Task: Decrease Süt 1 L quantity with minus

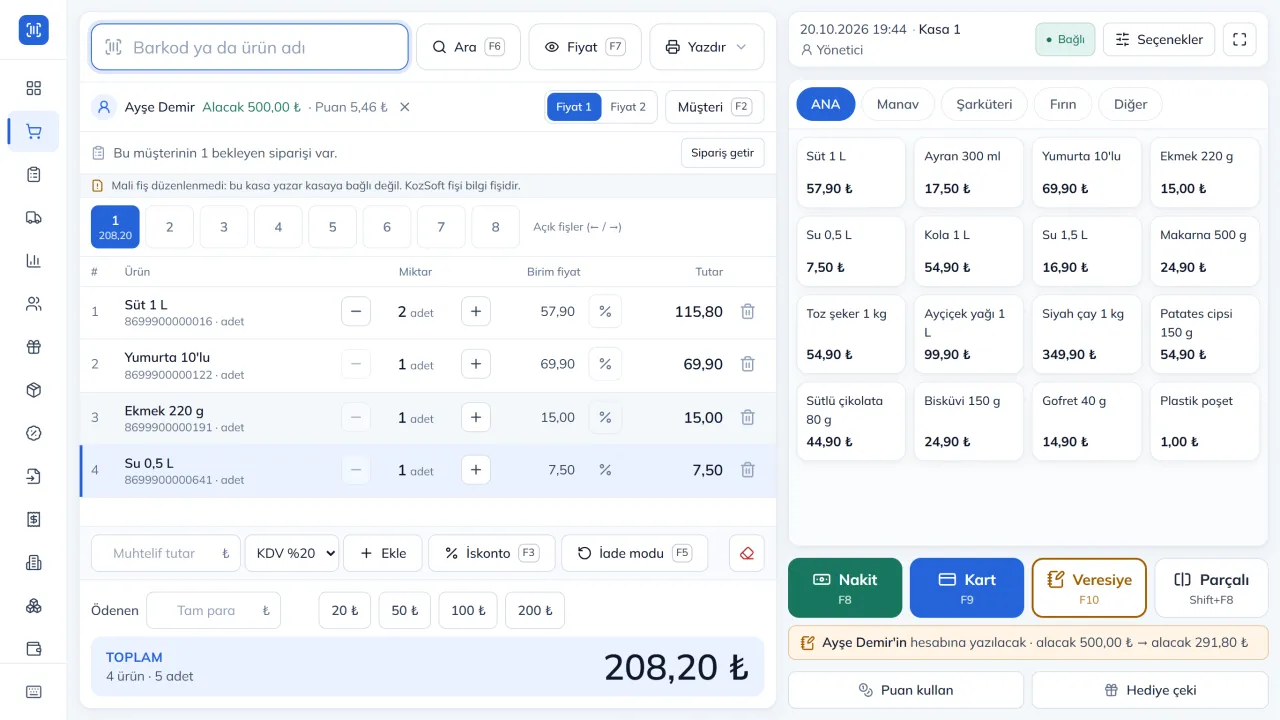Action: pyautogui.click(x=356, y=312)
